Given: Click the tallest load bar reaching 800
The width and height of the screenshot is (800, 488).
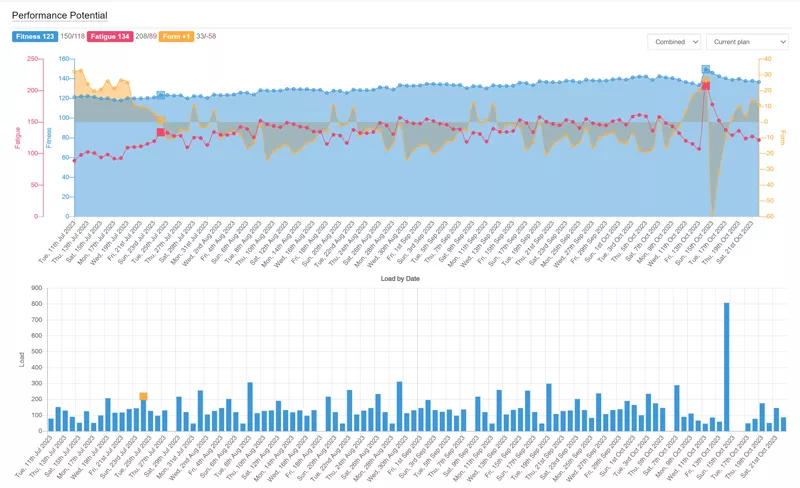Looking at the screenshot, I should click(727, 367).
